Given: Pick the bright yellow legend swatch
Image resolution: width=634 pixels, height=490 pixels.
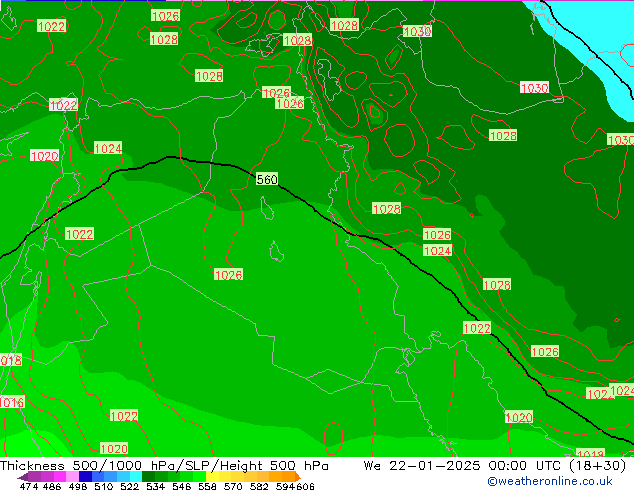Looking at the screenshot, I should [x=212, y=476].
